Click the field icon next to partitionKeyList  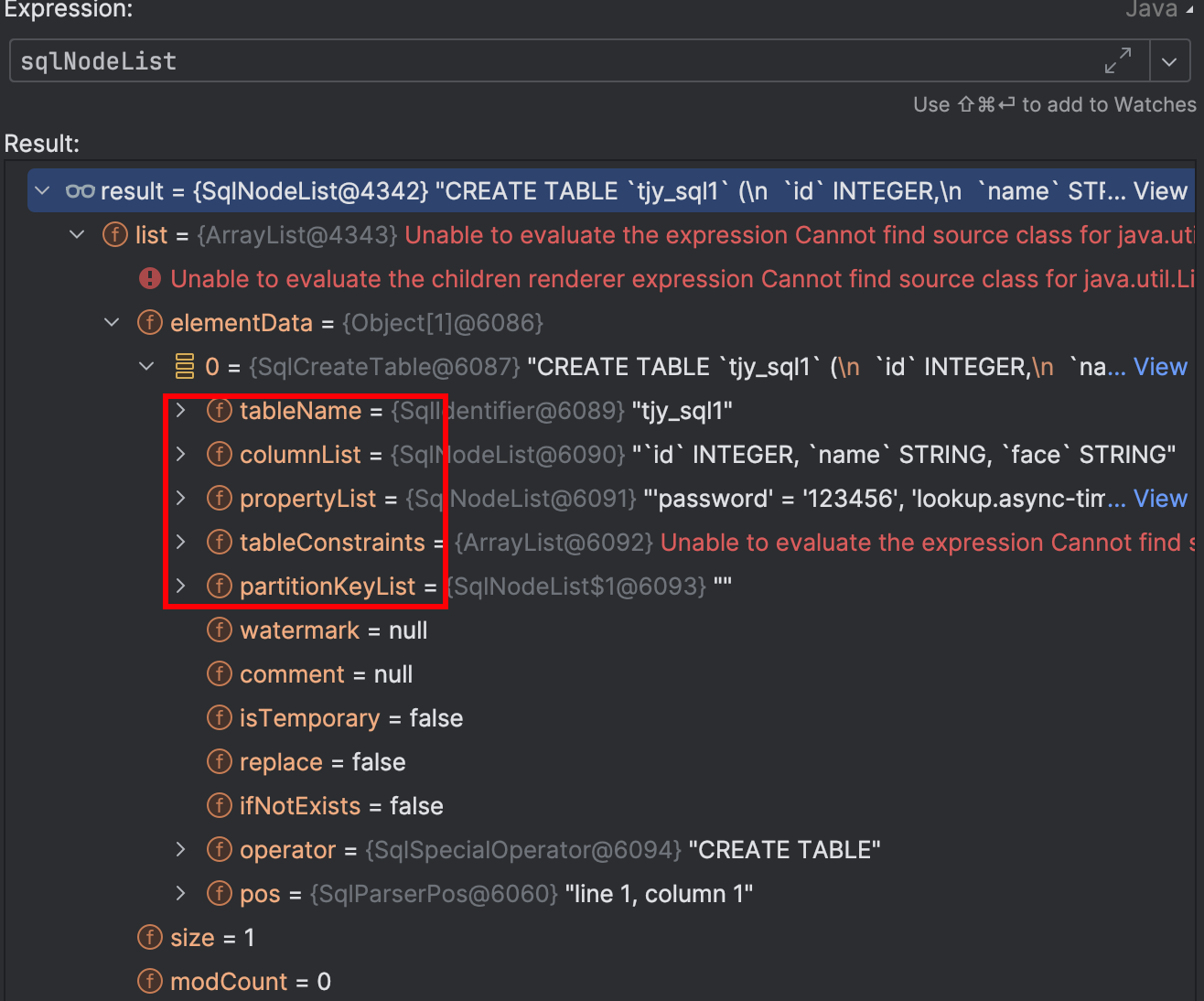220,587
